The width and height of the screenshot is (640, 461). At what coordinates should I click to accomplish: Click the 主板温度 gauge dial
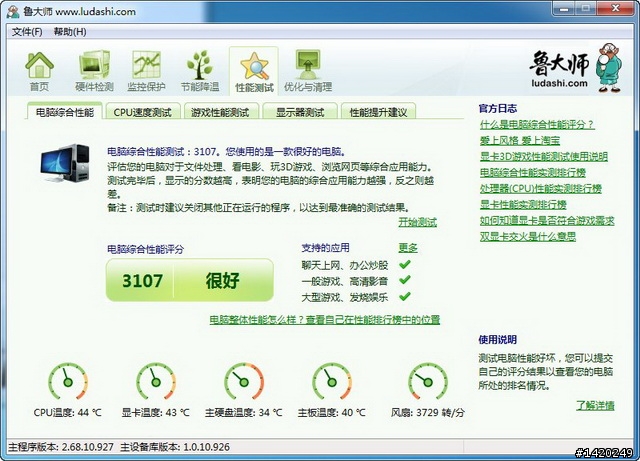[x=332, y=382]
